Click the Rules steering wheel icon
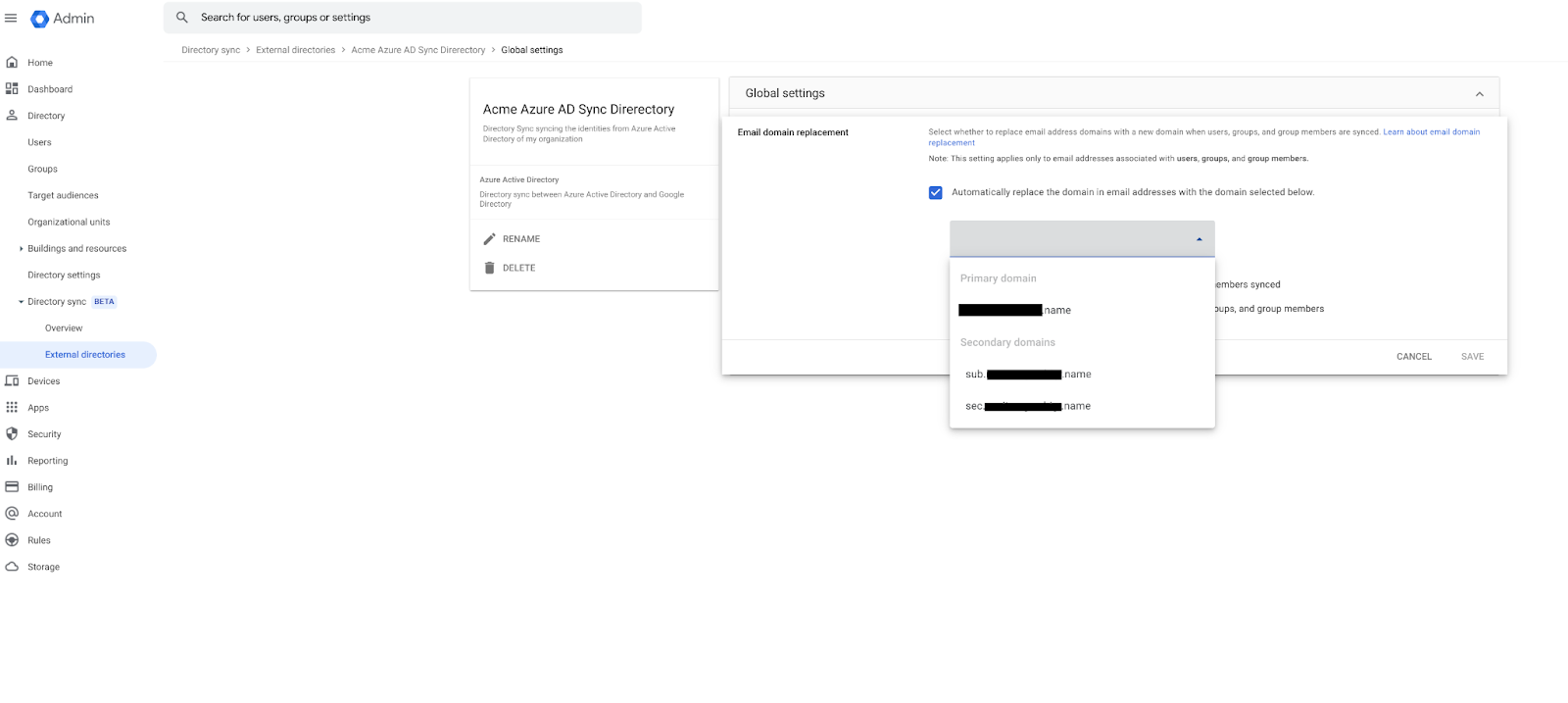Screen dimensions: 1568x703 12,539
